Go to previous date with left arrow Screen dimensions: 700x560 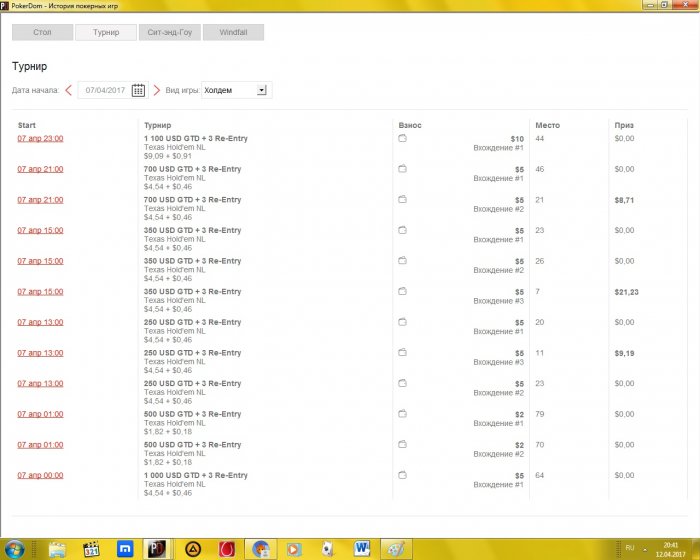[x=68, y=90]
